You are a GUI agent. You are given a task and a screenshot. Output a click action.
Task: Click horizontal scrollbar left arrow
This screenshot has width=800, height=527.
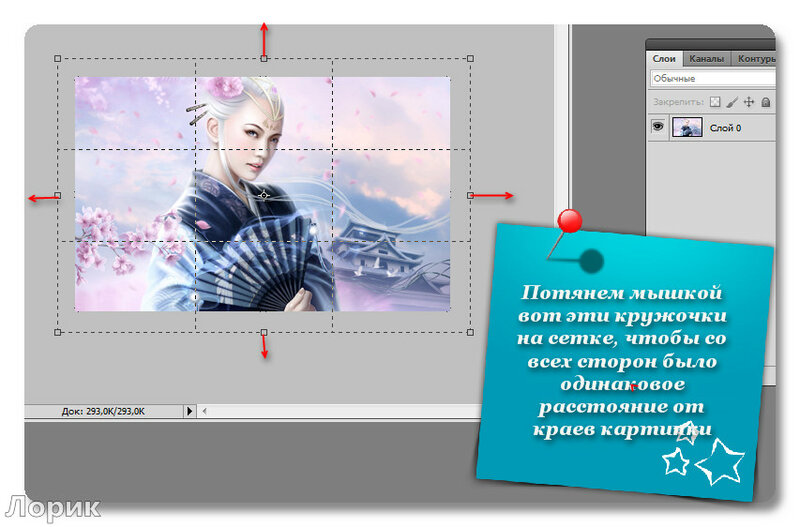(204, 411)
